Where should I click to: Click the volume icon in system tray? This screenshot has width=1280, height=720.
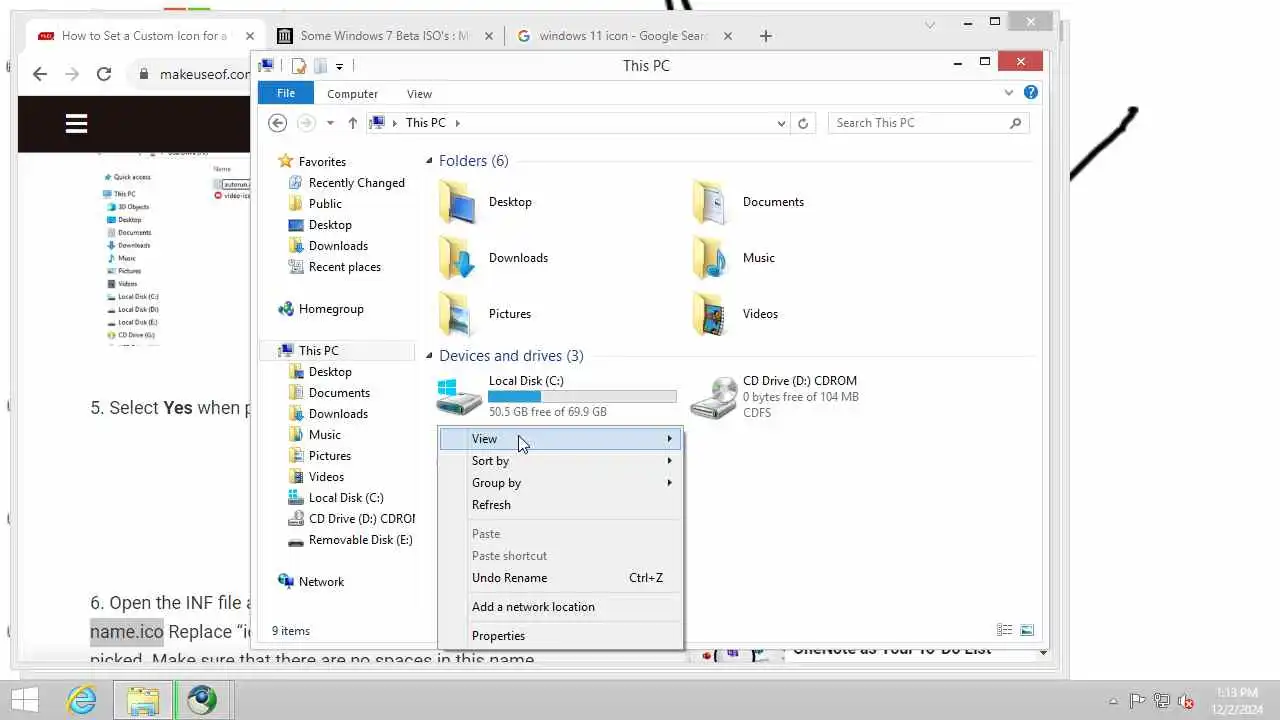1186,701
